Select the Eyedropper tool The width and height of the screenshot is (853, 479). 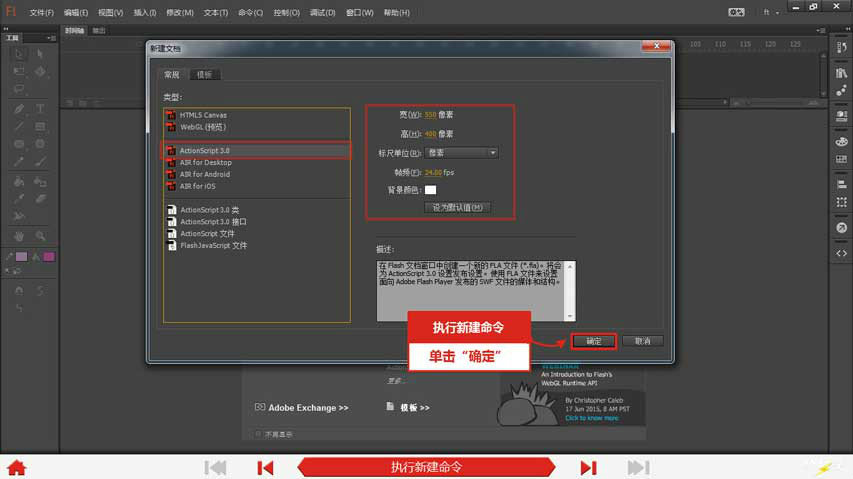coord(19,198)
